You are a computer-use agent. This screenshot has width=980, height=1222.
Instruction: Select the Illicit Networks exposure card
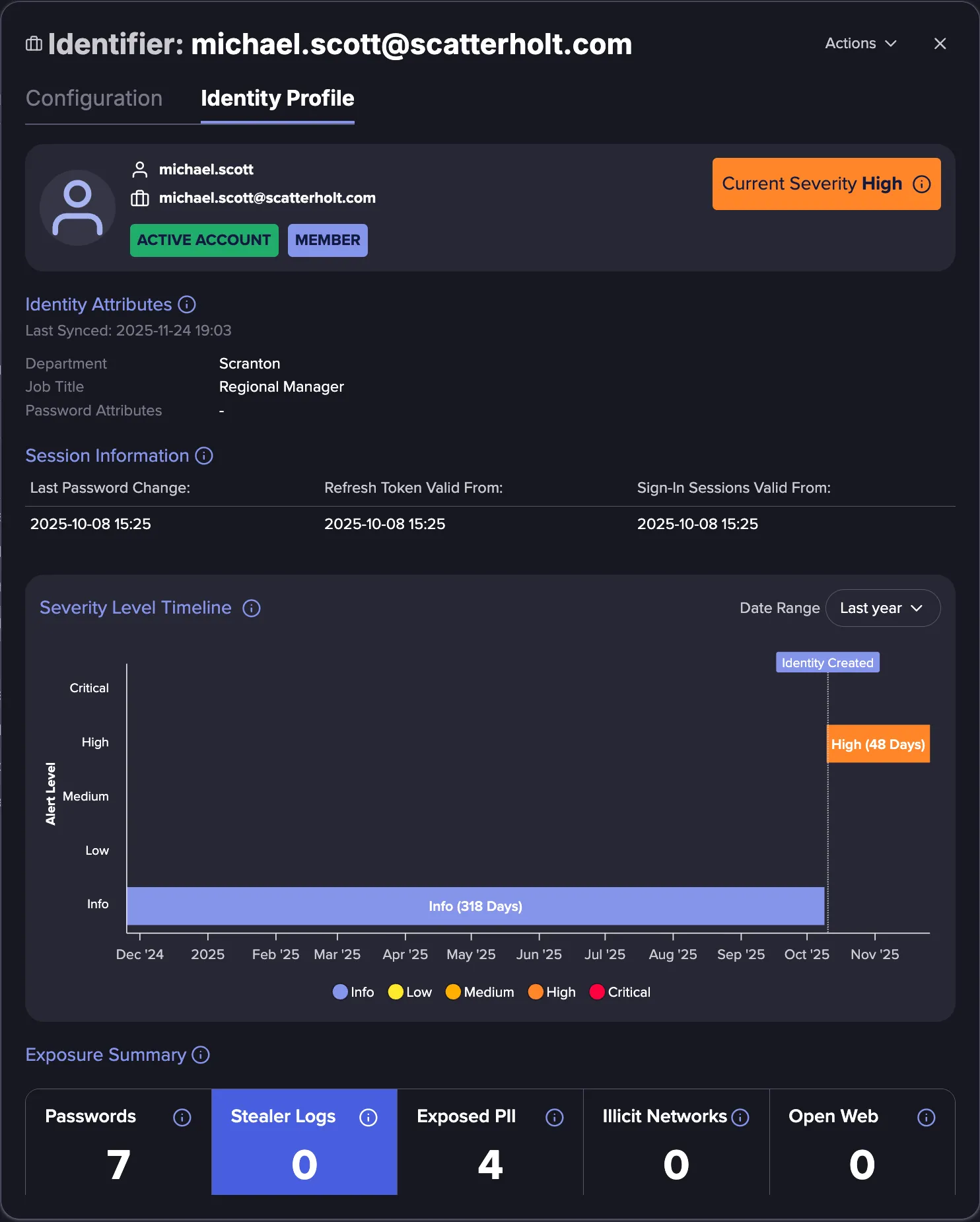(676, 1142)
